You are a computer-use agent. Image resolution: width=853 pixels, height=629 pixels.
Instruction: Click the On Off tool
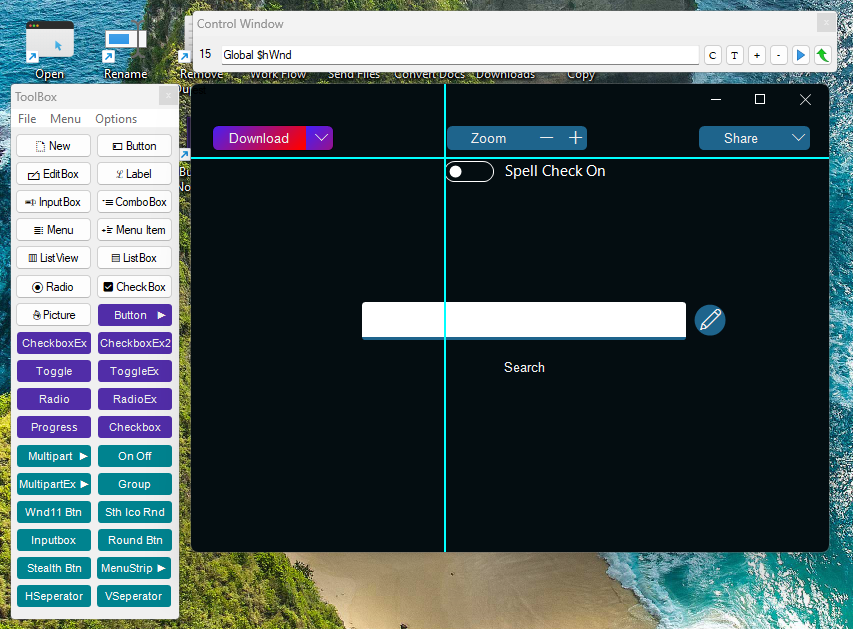point(135,456)
